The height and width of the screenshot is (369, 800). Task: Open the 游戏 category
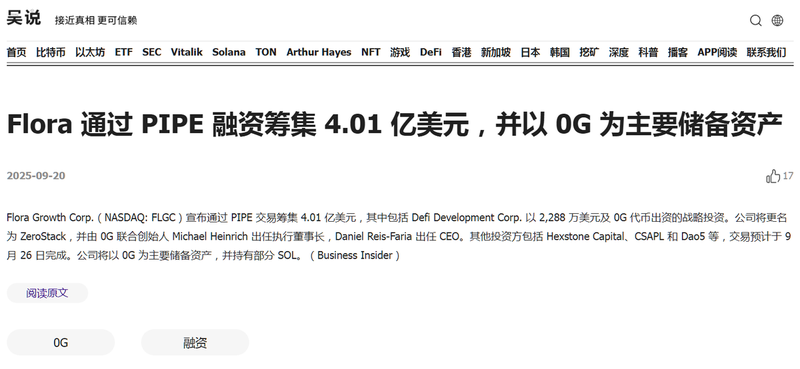[x=400, y=52]
